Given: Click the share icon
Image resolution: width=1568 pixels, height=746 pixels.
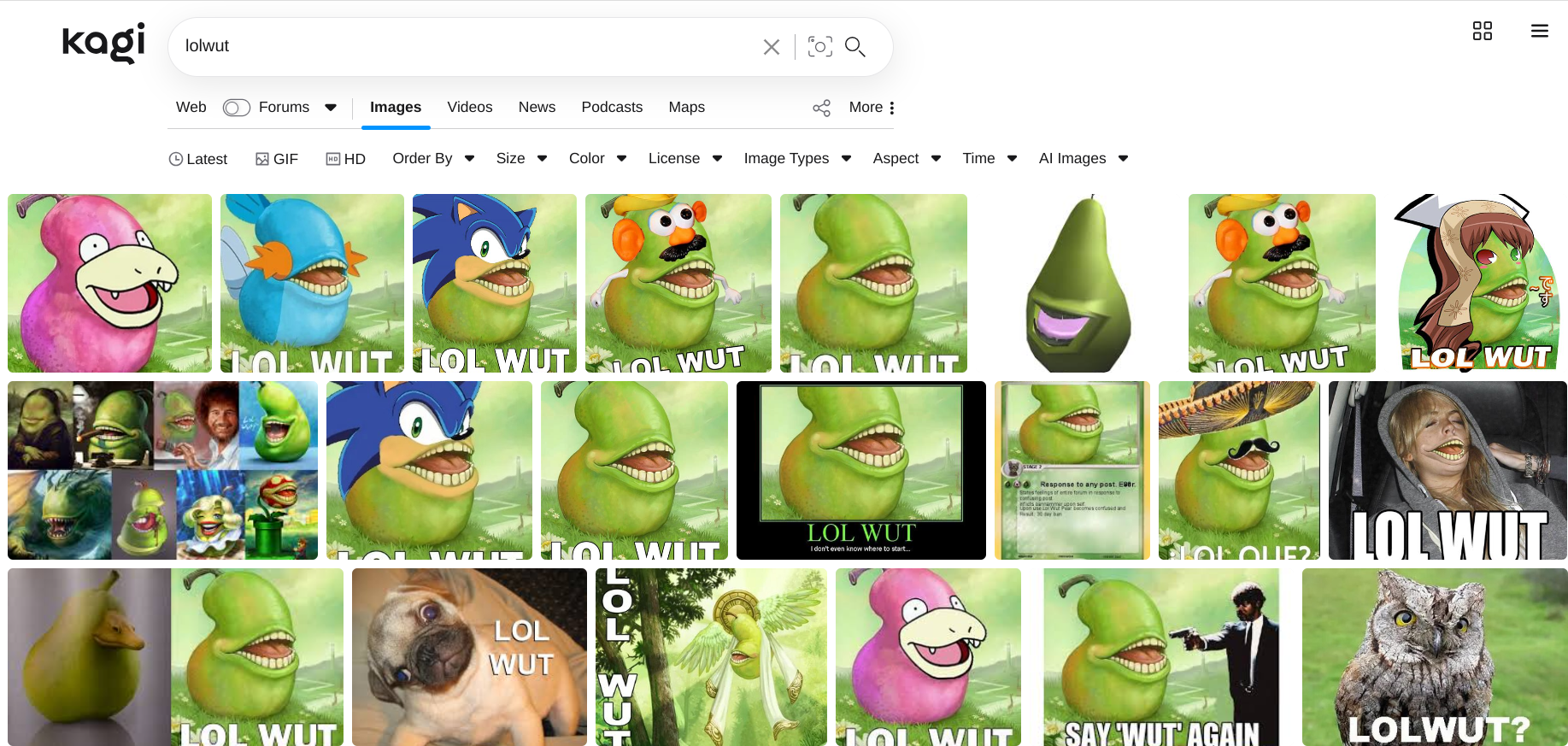Looking at the screenshot, I should pyautogui.click(x=822, y=108).
